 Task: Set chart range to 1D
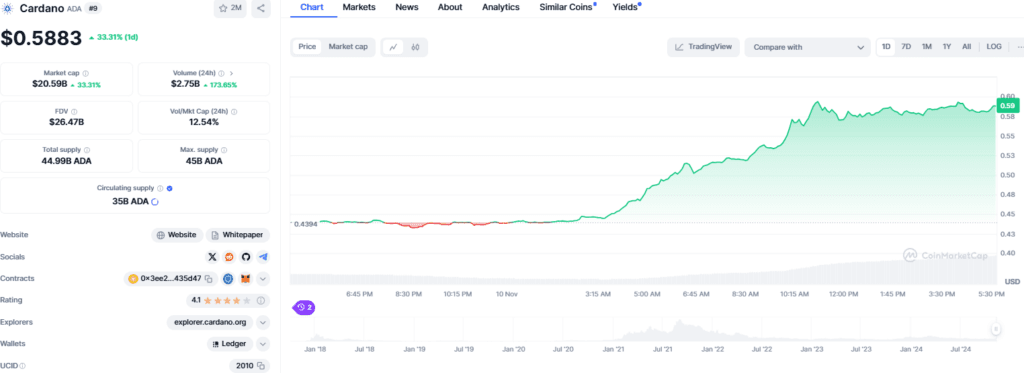click(x=886, y=46)
